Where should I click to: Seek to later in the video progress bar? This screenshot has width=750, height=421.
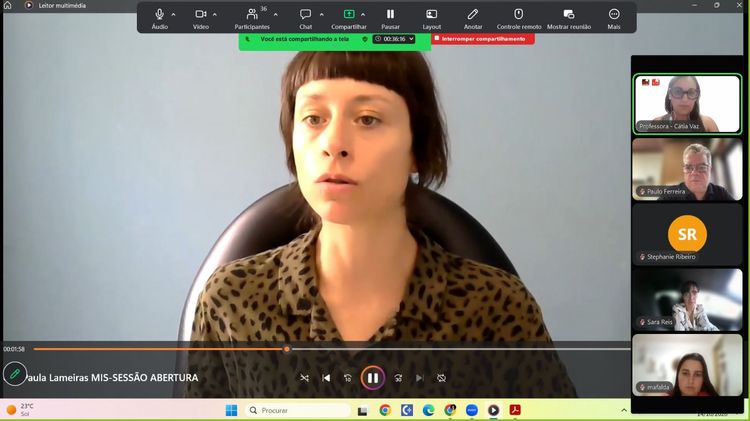tap(459, 349)
